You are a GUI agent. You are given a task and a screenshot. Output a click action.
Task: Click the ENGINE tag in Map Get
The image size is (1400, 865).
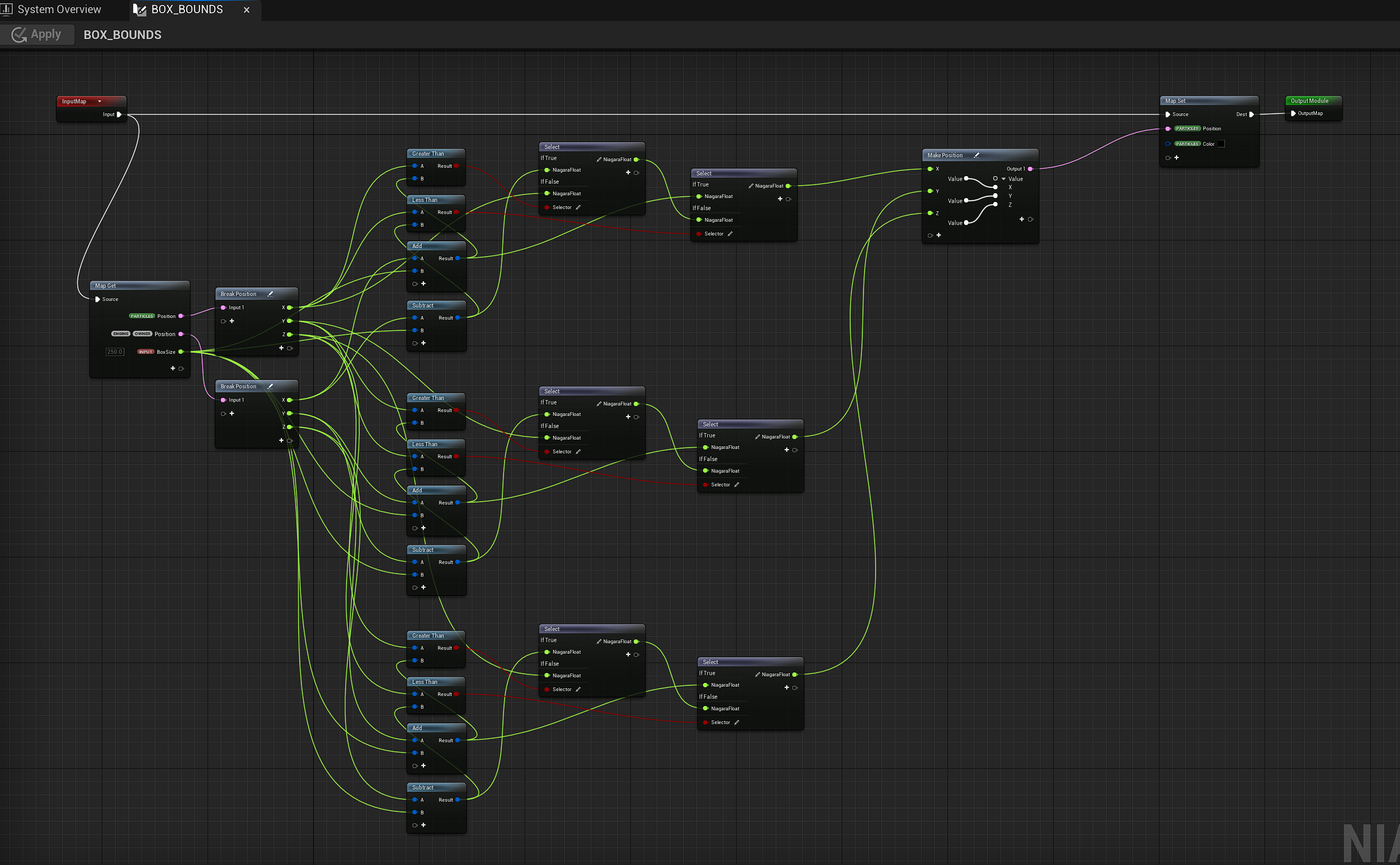[121, 334]
